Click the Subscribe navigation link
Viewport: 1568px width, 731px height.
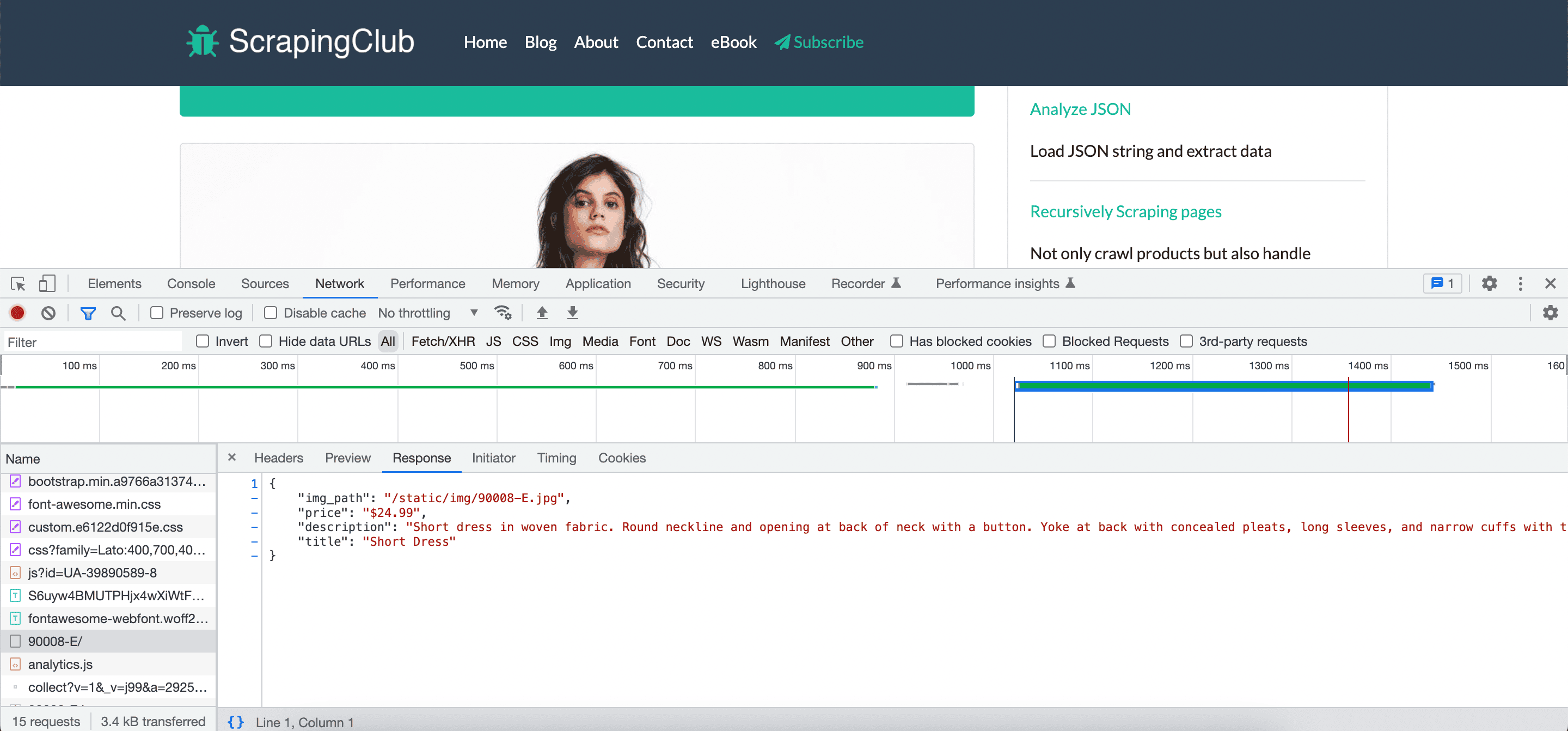pyautogui.click(x=819, y=42)
